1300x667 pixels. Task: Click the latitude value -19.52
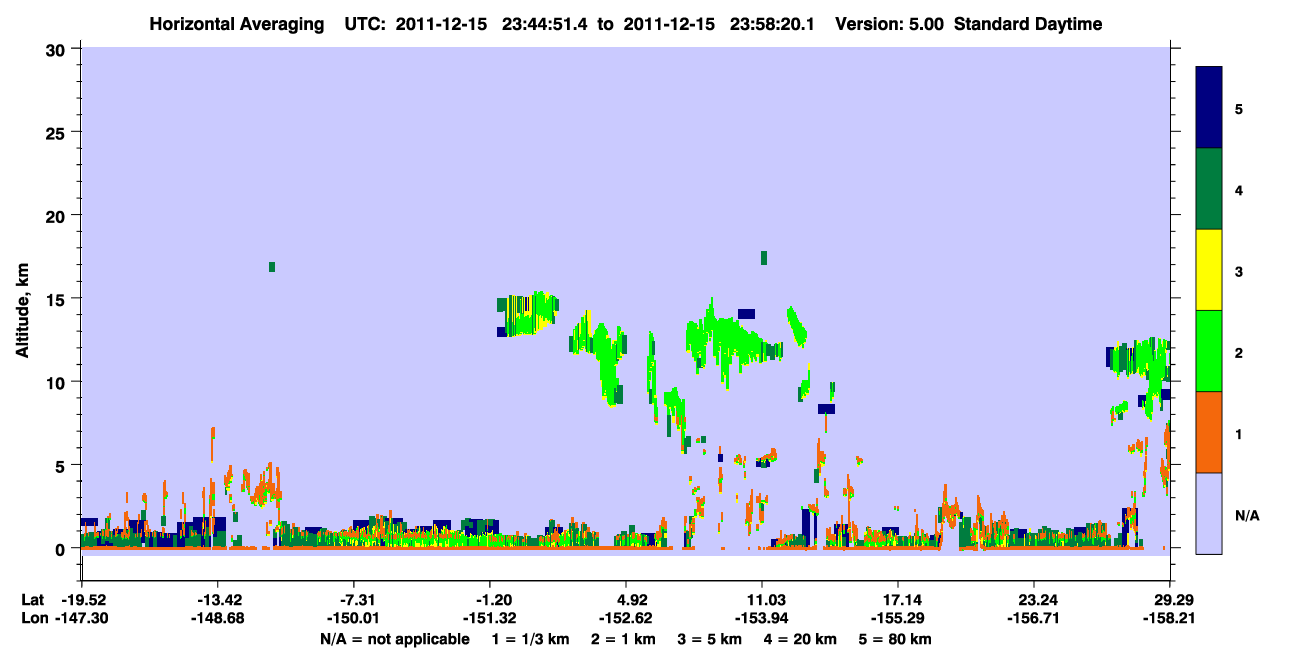[x=85, y=599]
